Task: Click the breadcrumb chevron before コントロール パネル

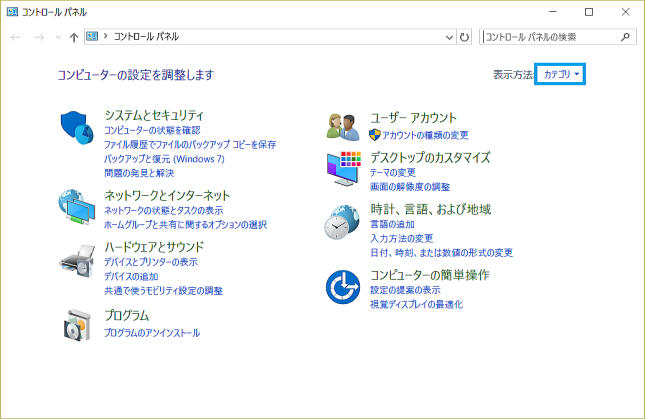Action: coord(105,36)
